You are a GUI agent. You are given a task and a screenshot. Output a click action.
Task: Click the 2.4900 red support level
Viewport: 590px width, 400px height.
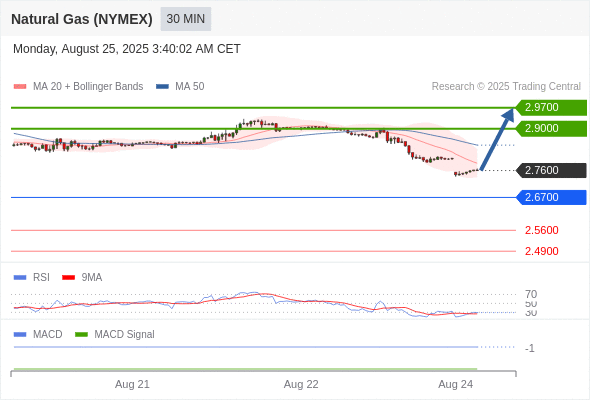[541, 251]
